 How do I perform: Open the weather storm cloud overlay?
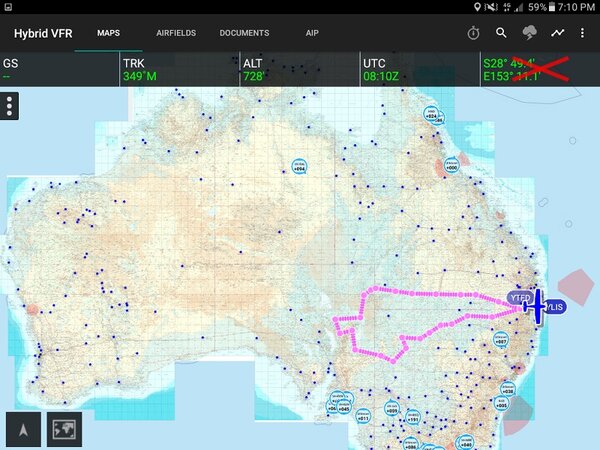coord(529,33)
